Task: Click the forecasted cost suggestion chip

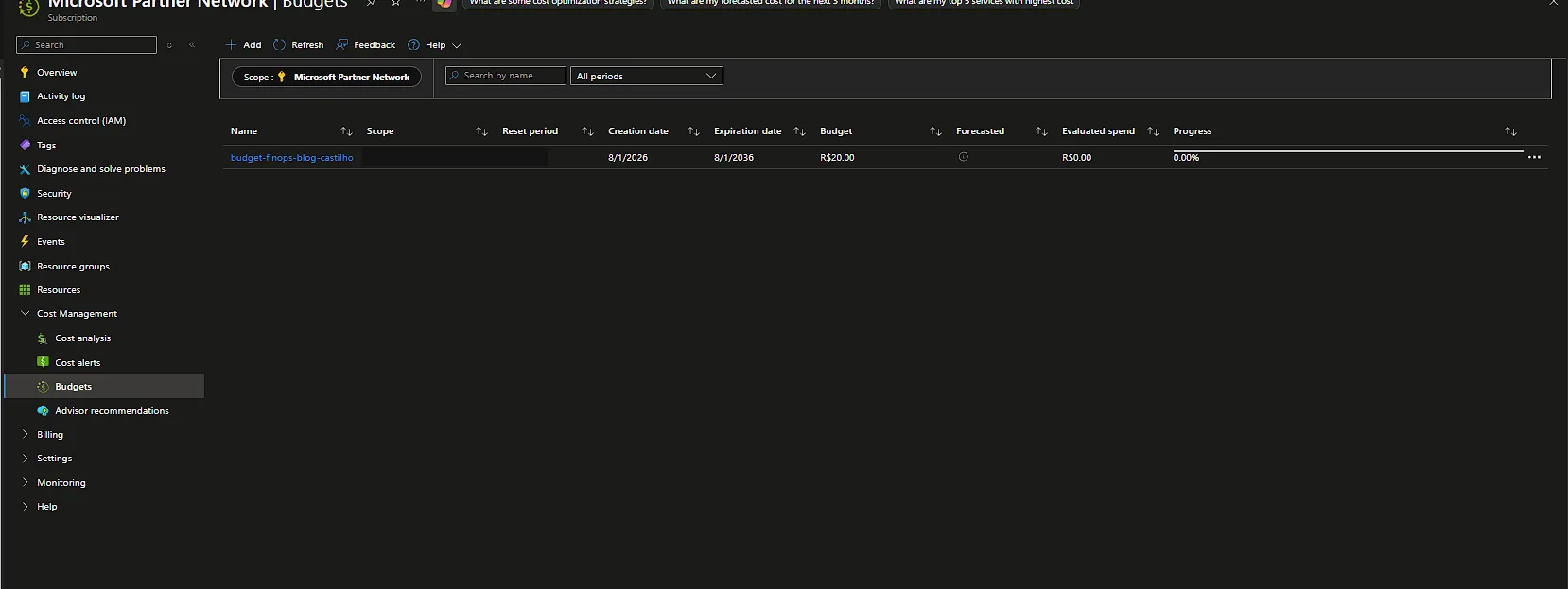Action: [x=771, y=4]
